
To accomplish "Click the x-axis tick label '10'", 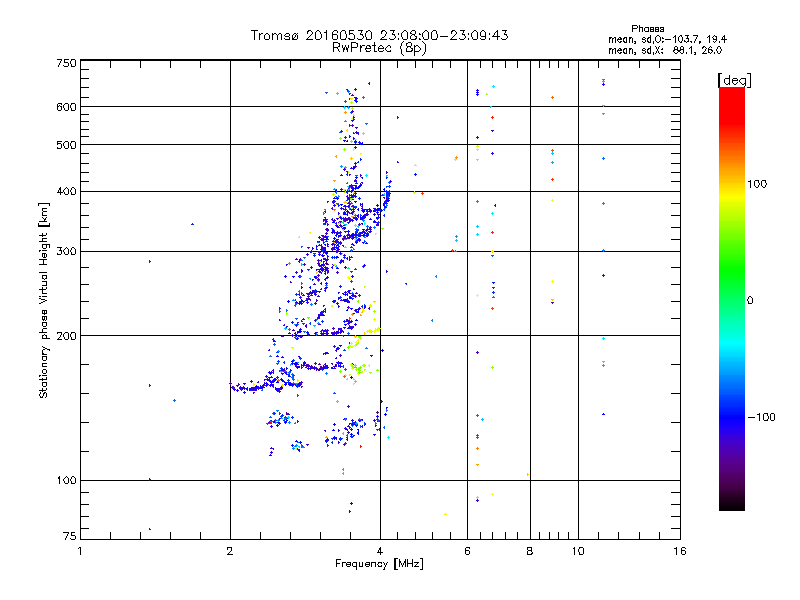I will (x=578, y=551).
